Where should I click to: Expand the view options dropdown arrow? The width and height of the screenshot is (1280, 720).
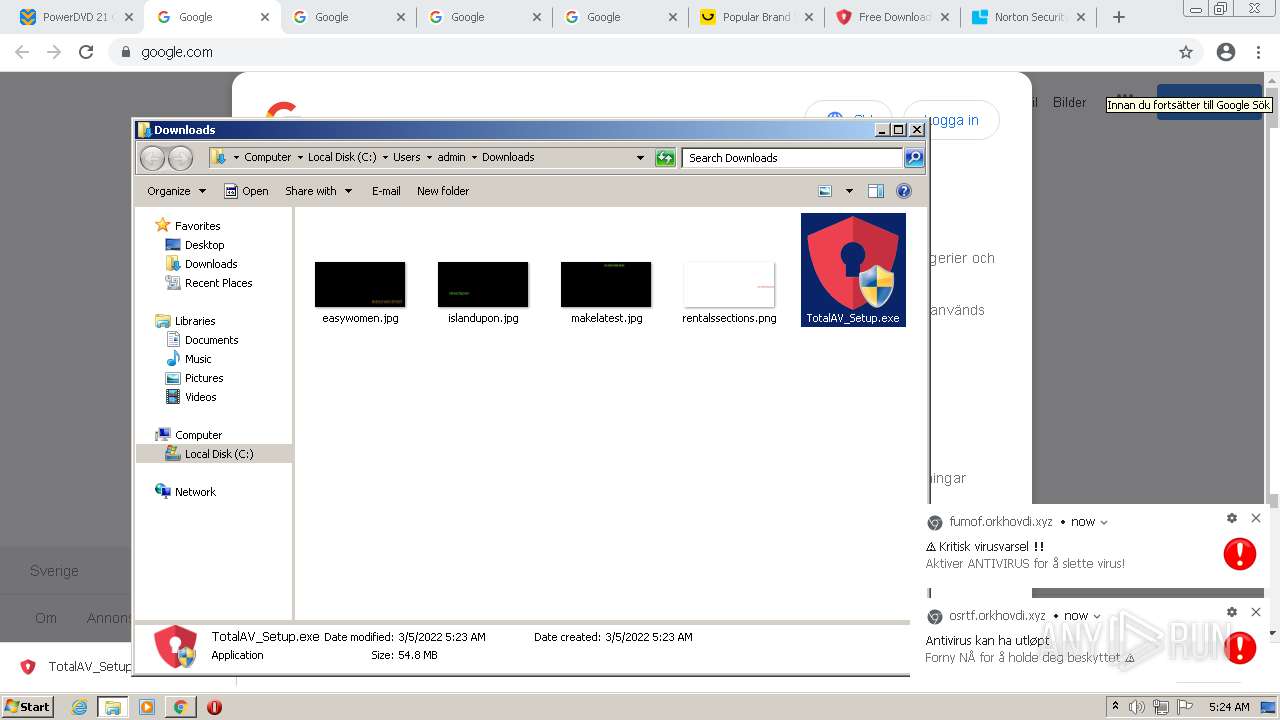tap(849, 191)
